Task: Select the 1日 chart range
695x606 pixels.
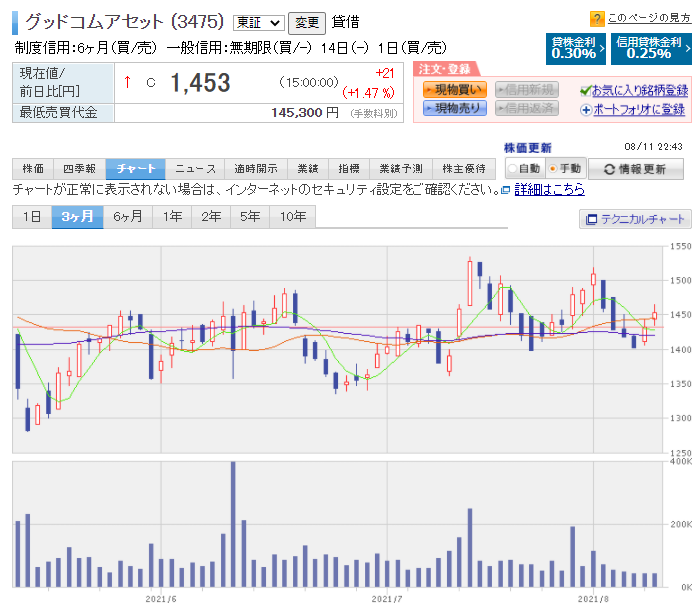Action: 32,217
